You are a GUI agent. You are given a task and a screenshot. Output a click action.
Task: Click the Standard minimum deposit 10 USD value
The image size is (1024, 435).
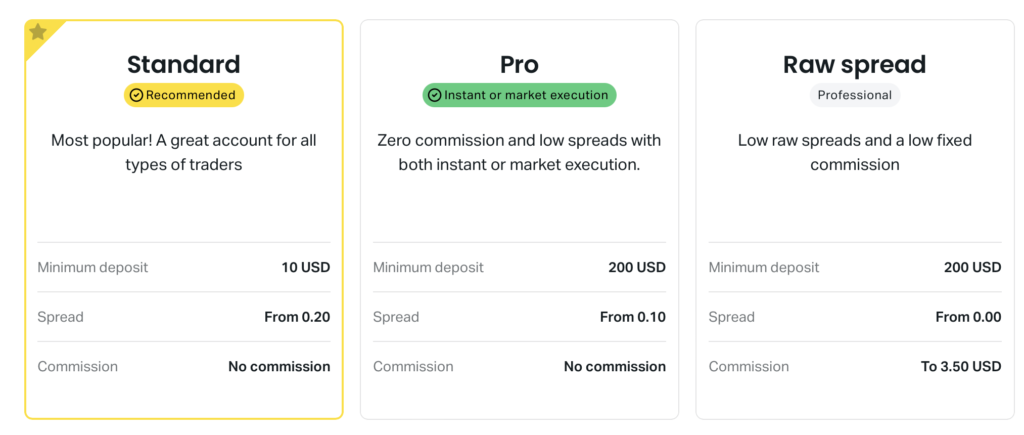[306, 267]
